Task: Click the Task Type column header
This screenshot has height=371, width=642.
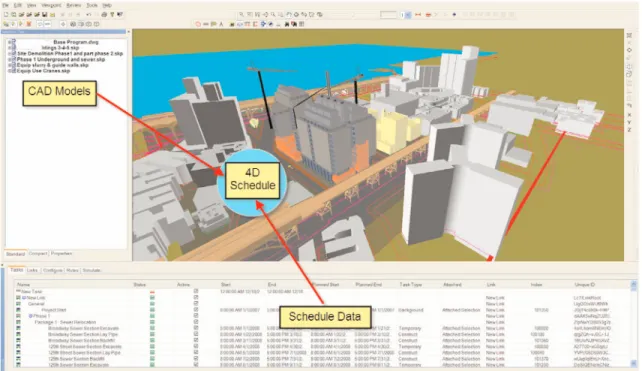Action: (410, 285)
